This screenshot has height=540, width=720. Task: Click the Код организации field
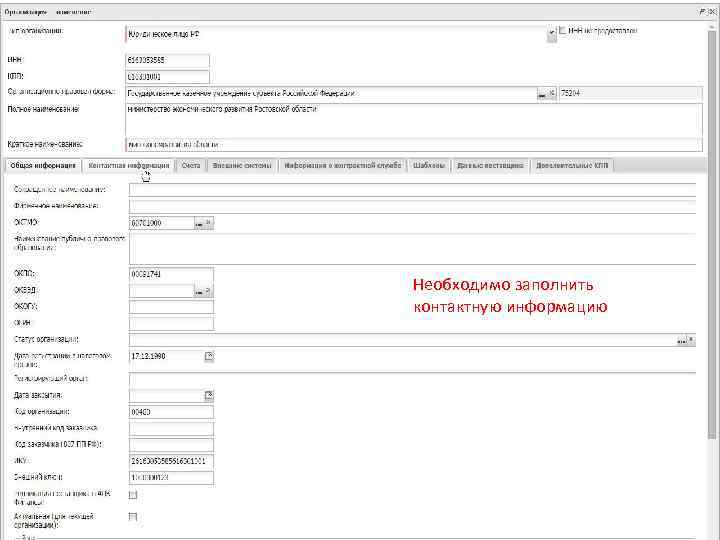(171, 412)
